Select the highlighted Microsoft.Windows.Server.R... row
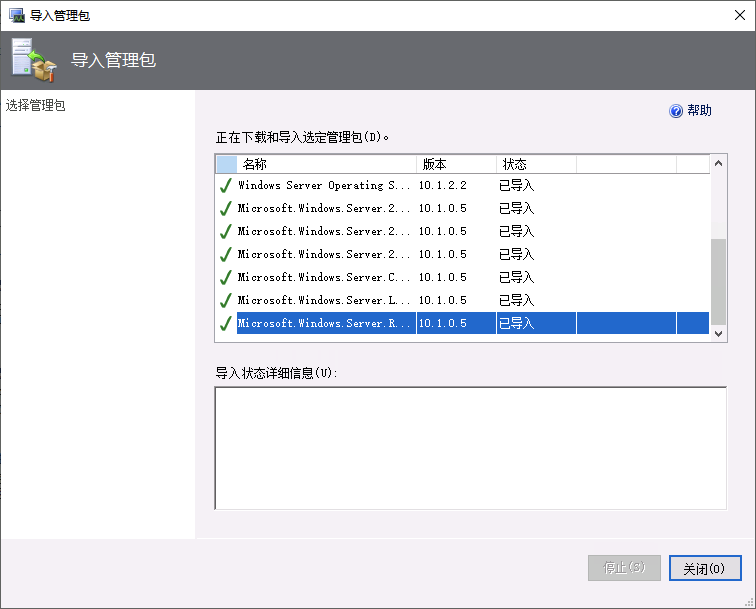This screenshot has width=756, height=609. pyautogui.click(x=462, y=323)
